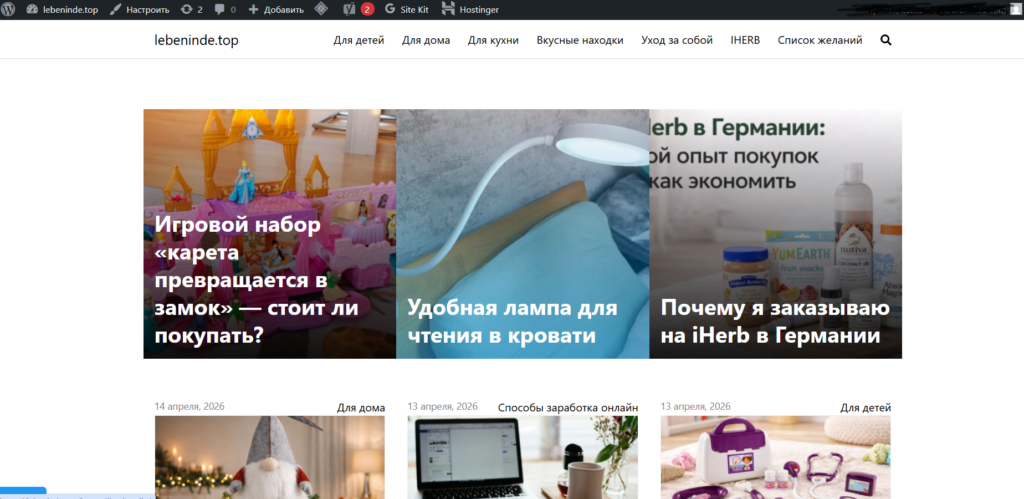The width and height of the screenshot is (1024, 499).
Task: Open the Вкусные находки menu item
Action: click(x=580, y=40)
